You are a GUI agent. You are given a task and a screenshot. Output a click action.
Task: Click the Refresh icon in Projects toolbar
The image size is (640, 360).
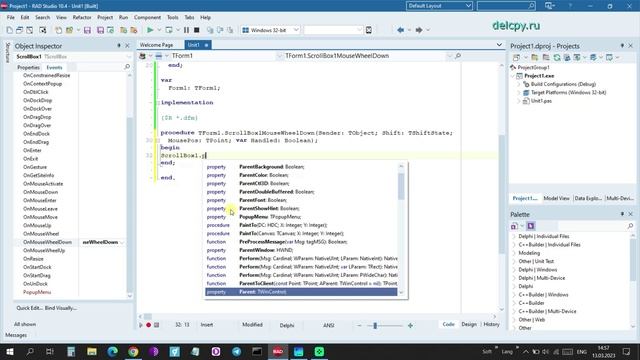557,58
